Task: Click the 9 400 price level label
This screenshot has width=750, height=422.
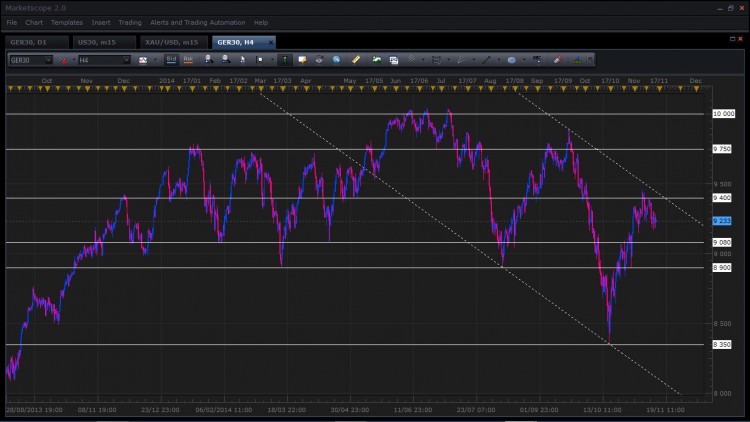Action: 722,198
